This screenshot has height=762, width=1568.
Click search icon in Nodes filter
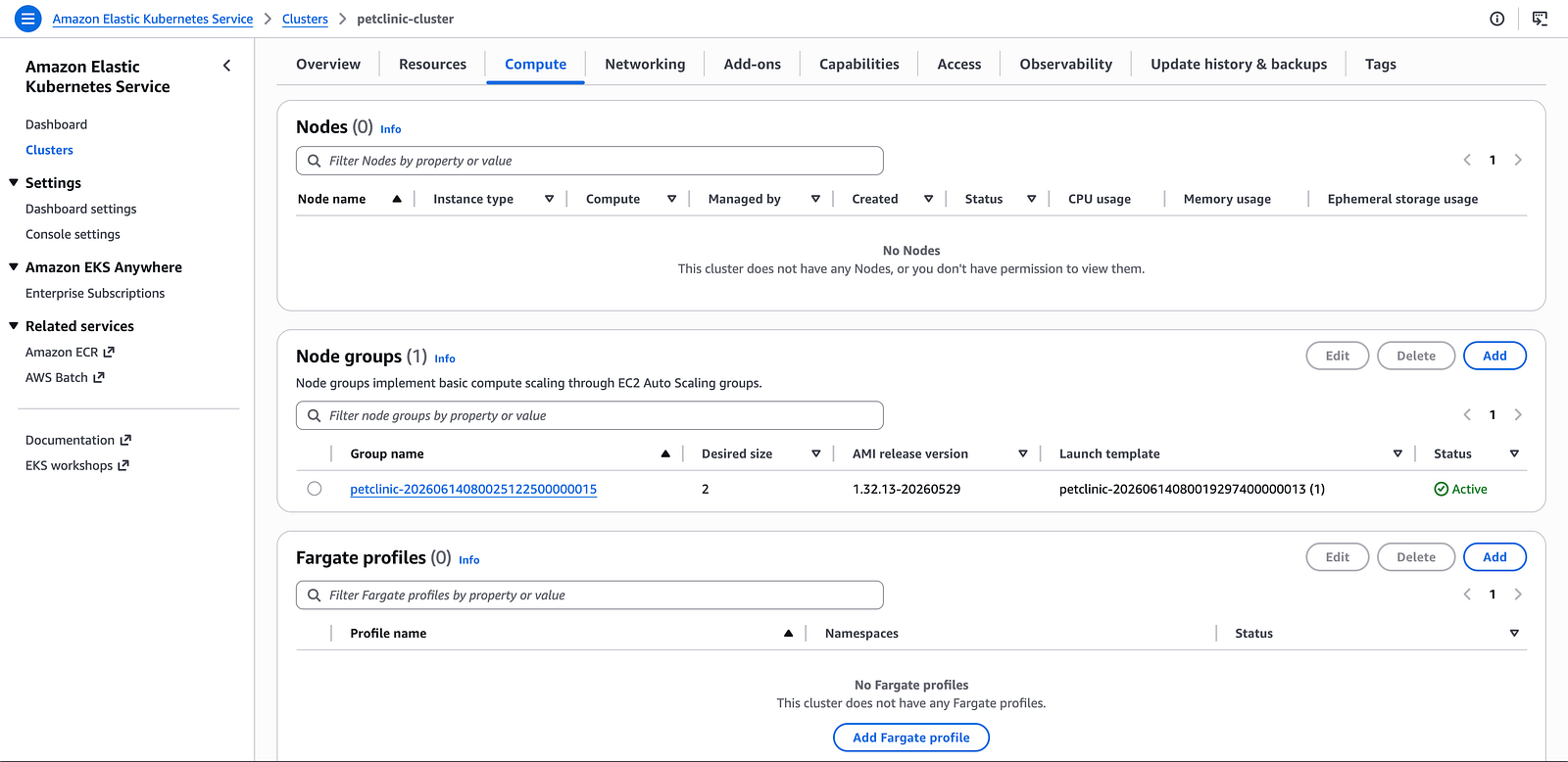[x=315, y=161]
